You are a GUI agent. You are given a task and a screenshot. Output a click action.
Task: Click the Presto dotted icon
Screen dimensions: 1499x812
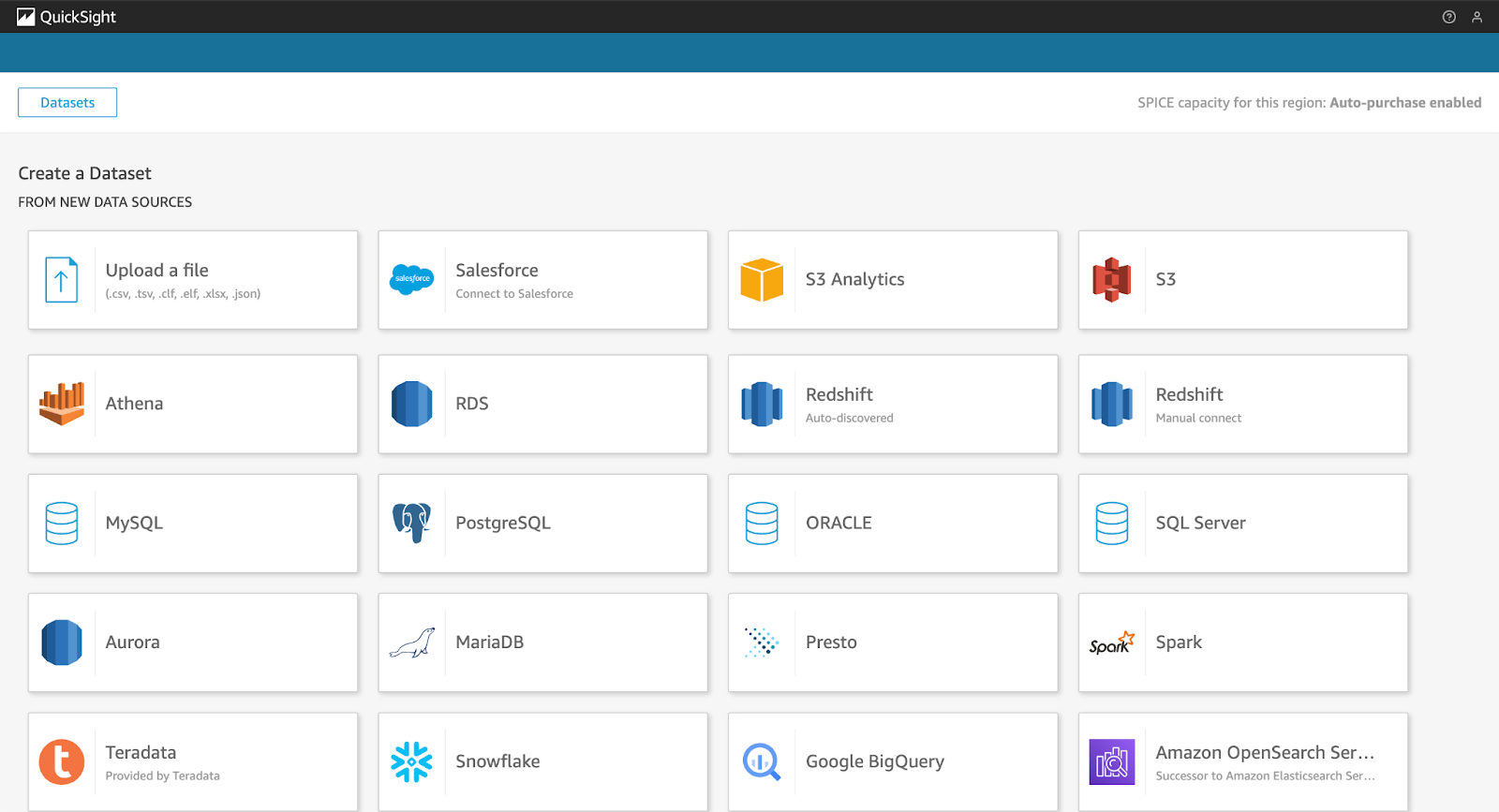pos(762,642)
